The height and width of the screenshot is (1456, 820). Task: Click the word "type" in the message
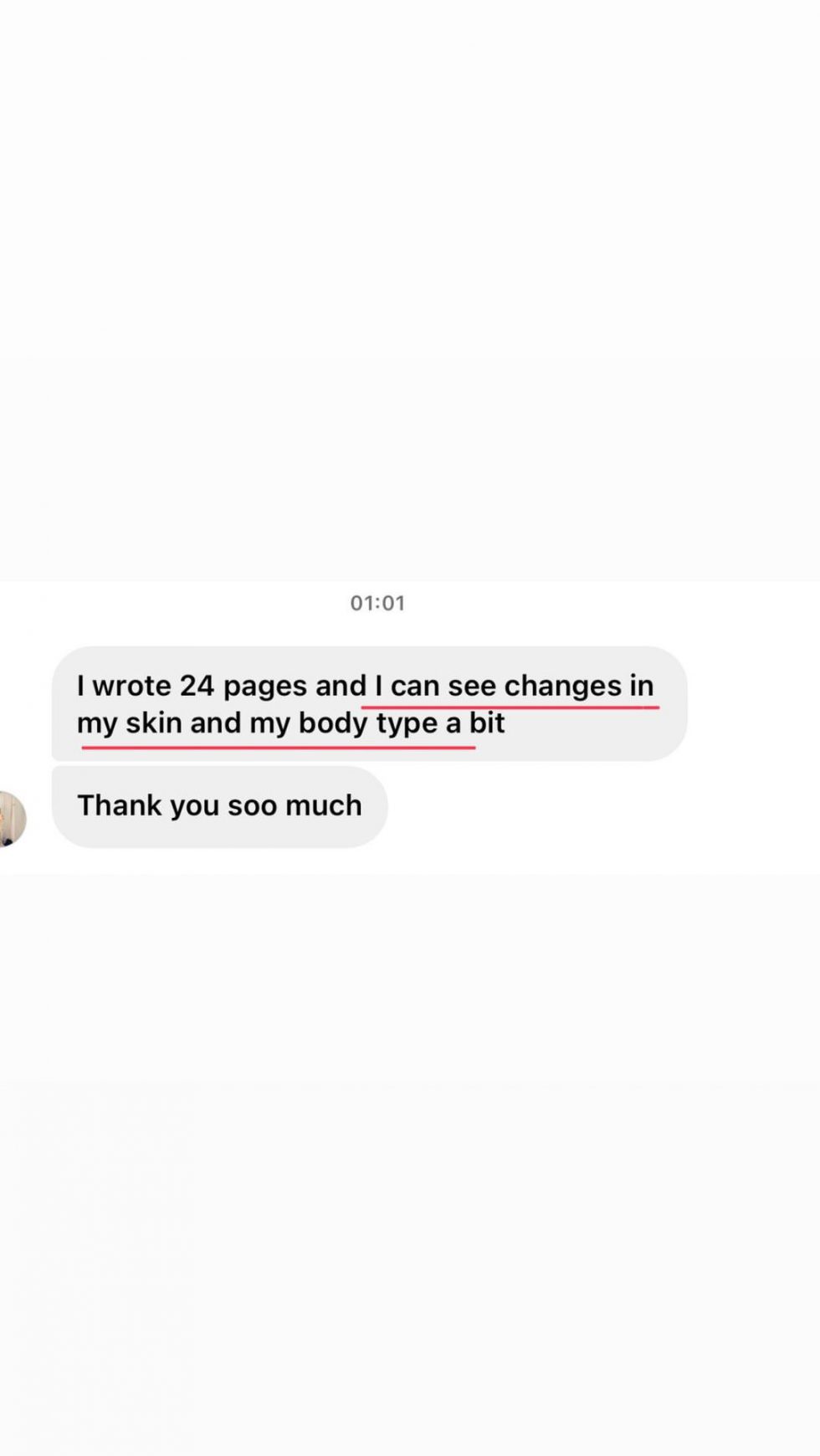[x=407, y=724]
